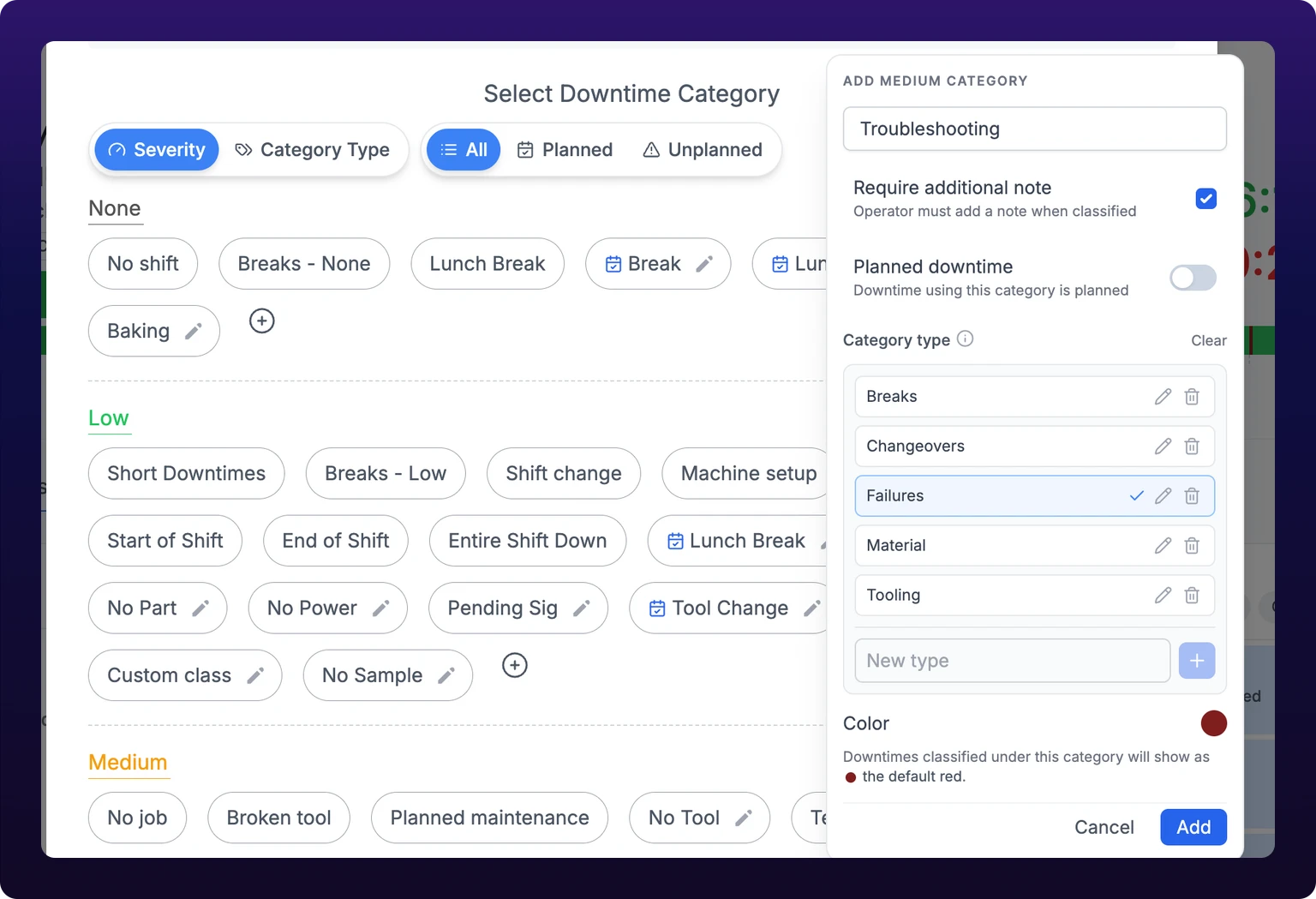The image size is (1316, 899).
Task: Cancel adding the medium category
Action: 1104,827
